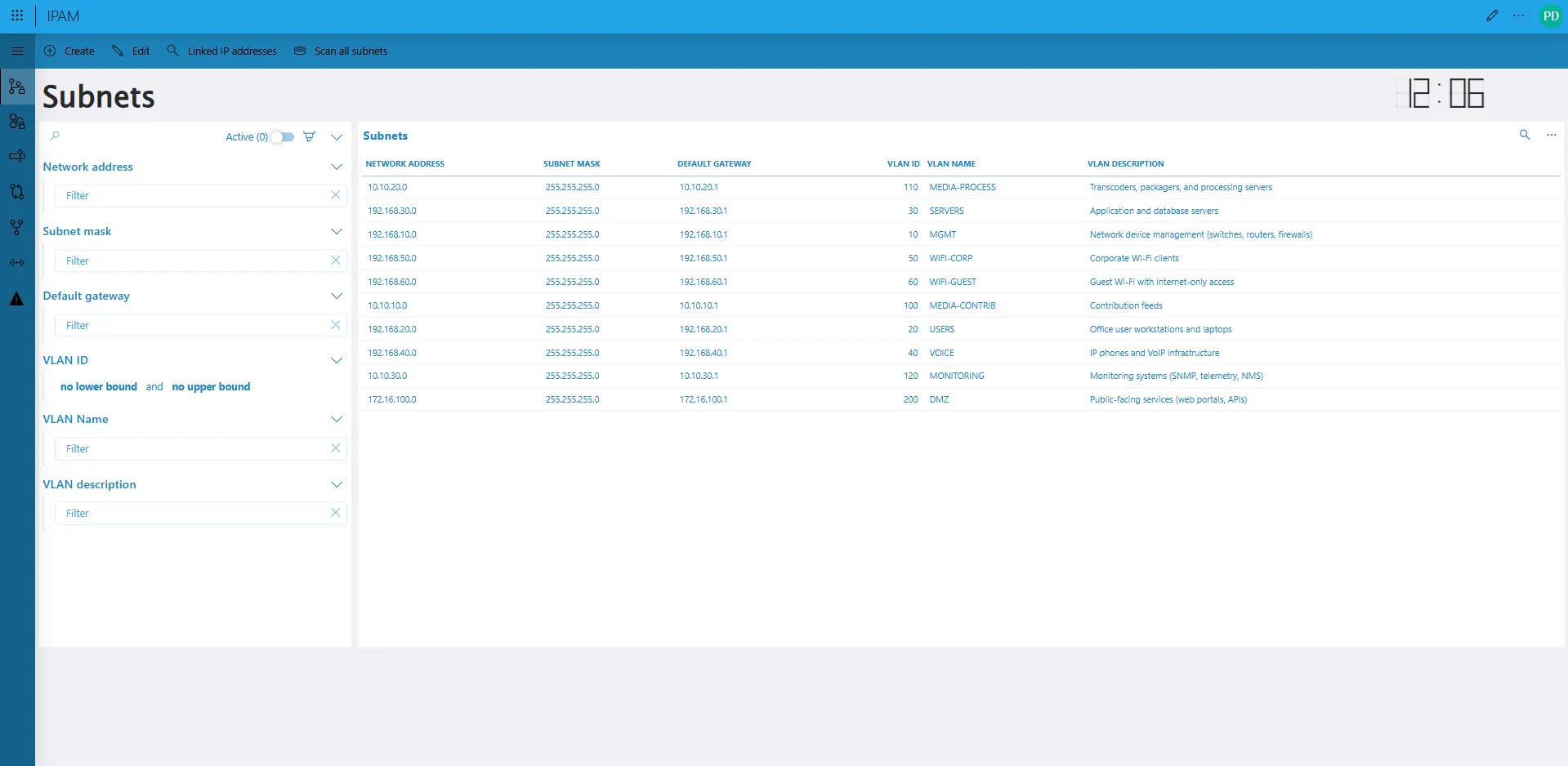This screenshot has height=766, width=1568.
Task: Open the second sidebar module icon
Action: (17, 122)
